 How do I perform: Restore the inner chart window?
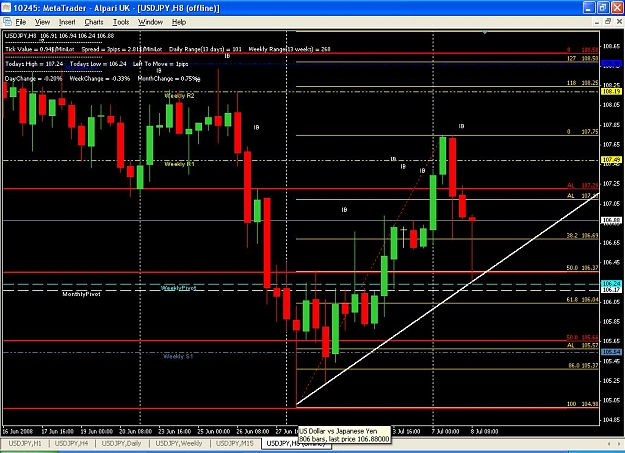[608, 22]
